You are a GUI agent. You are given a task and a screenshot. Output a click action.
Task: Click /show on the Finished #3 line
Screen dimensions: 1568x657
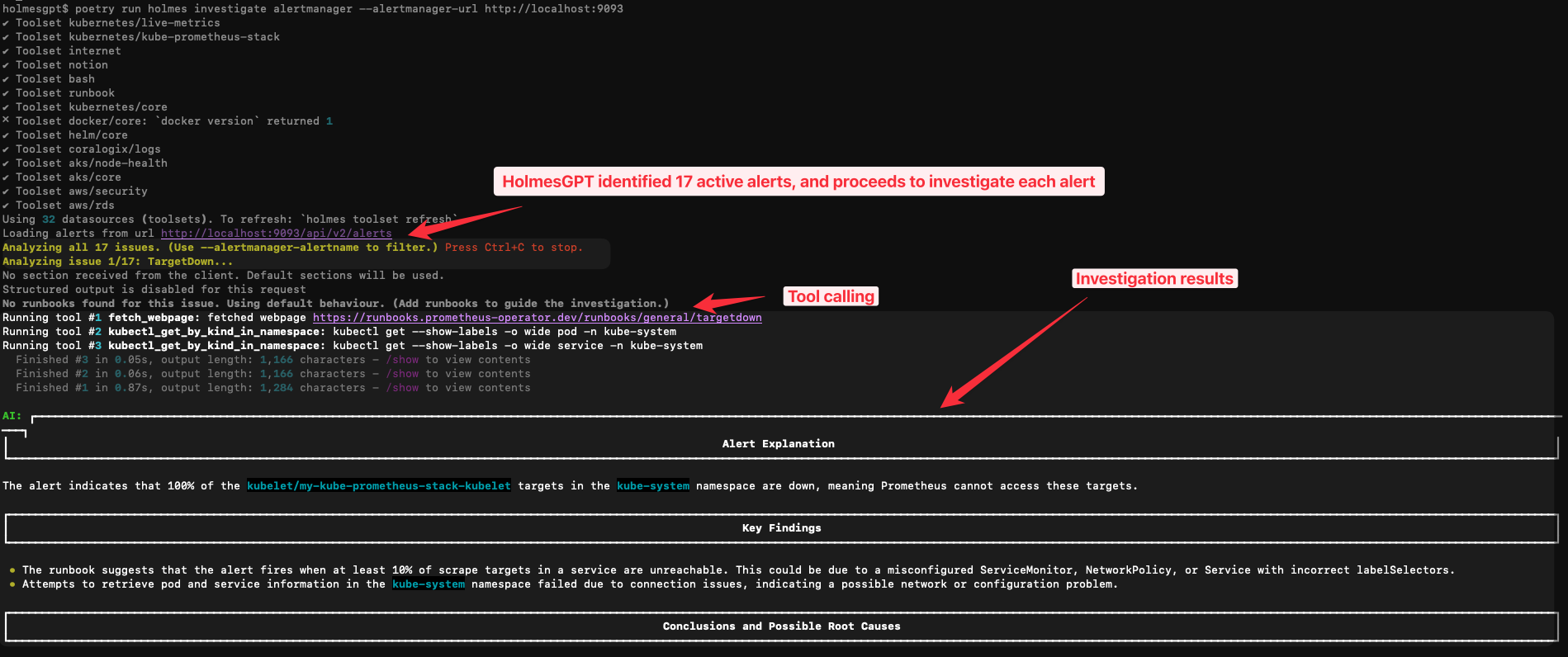405,360
